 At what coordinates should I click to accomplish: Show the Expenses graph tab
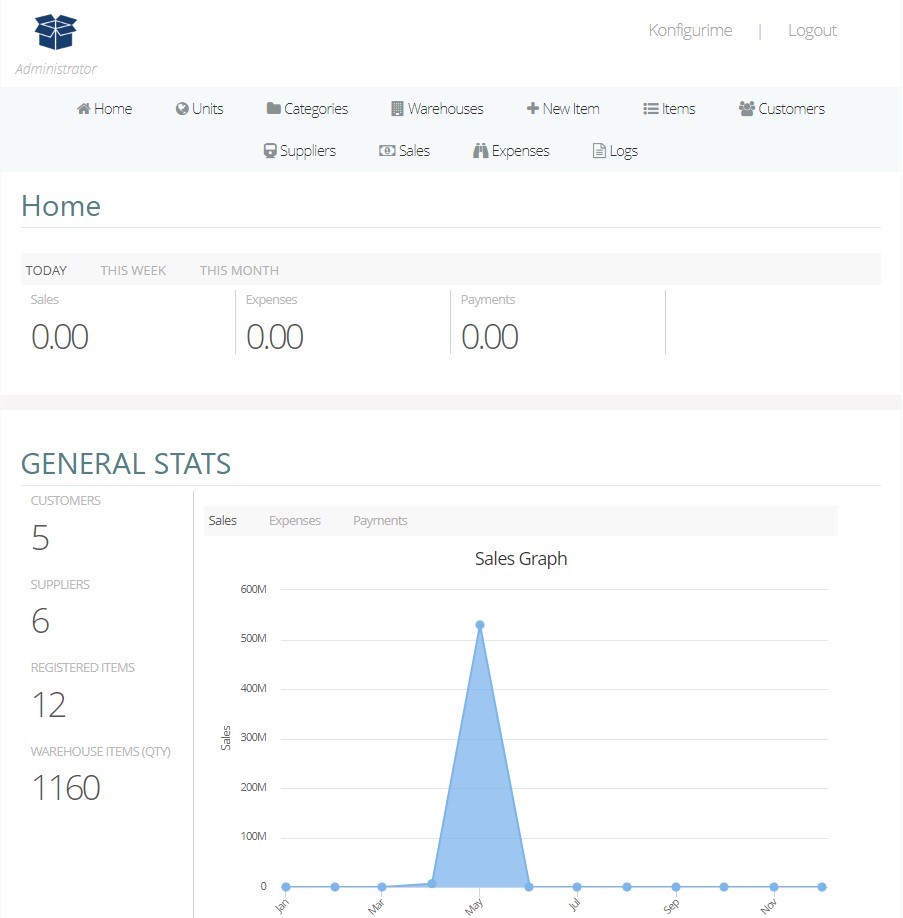[295, 521]
